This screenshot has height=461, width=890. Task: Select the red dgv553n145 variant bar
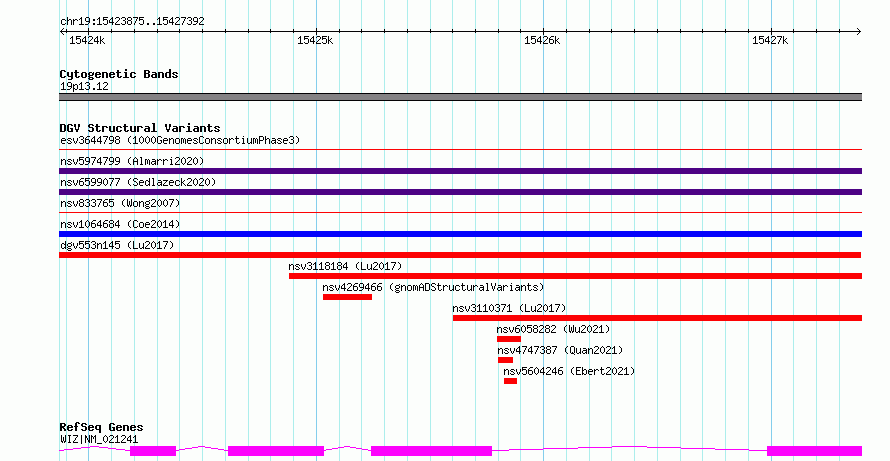[x=460, y=255]
